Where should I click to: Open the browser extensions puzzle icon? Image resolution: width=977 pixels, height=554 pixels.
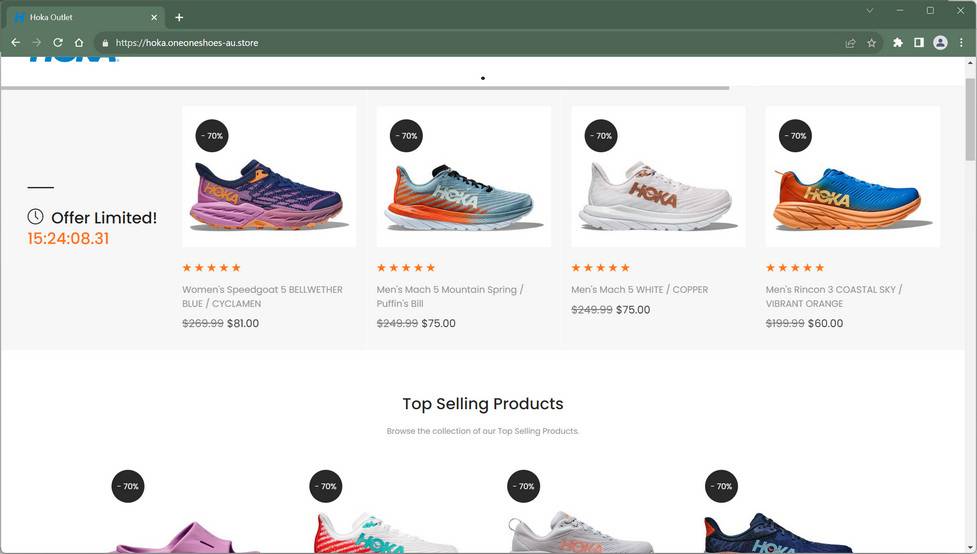pos(897,43)
